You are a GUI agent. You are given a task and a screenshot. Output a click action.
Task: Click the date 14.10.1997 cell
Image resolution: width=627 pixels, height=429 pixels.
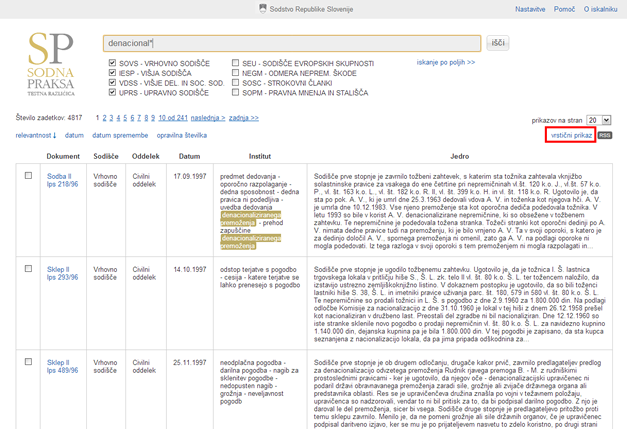point(190,269)
